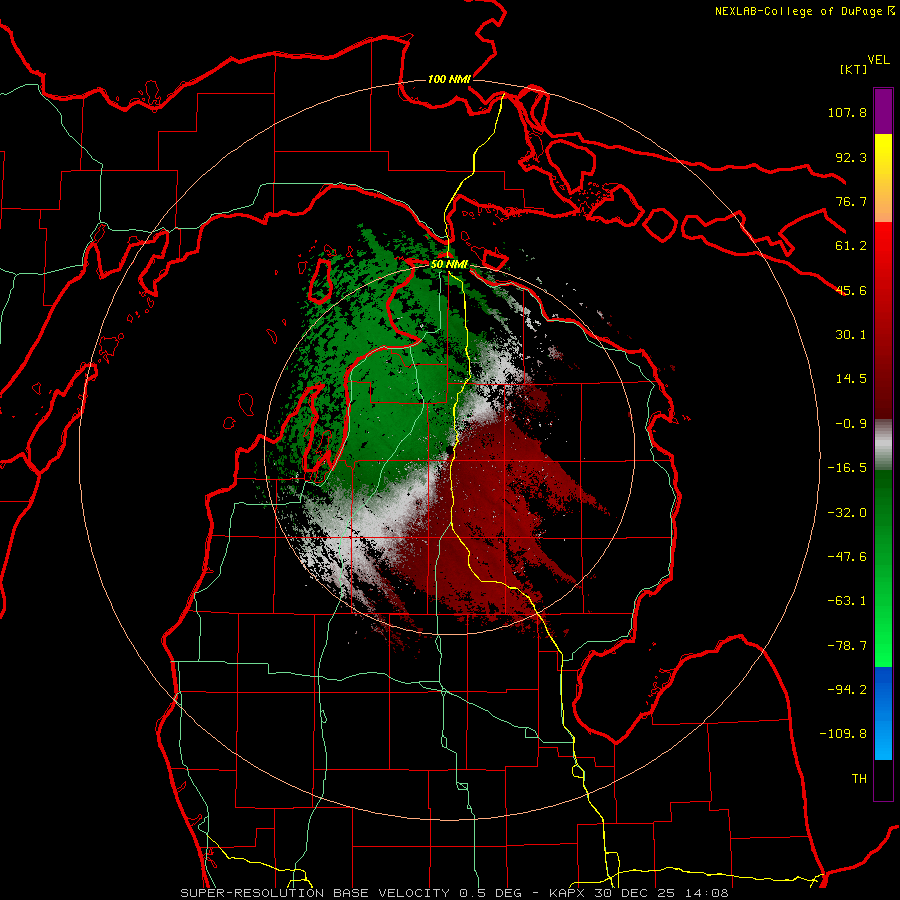Click the [KT] units label
The height and width of the screenshot is (900, 900).
853,69
